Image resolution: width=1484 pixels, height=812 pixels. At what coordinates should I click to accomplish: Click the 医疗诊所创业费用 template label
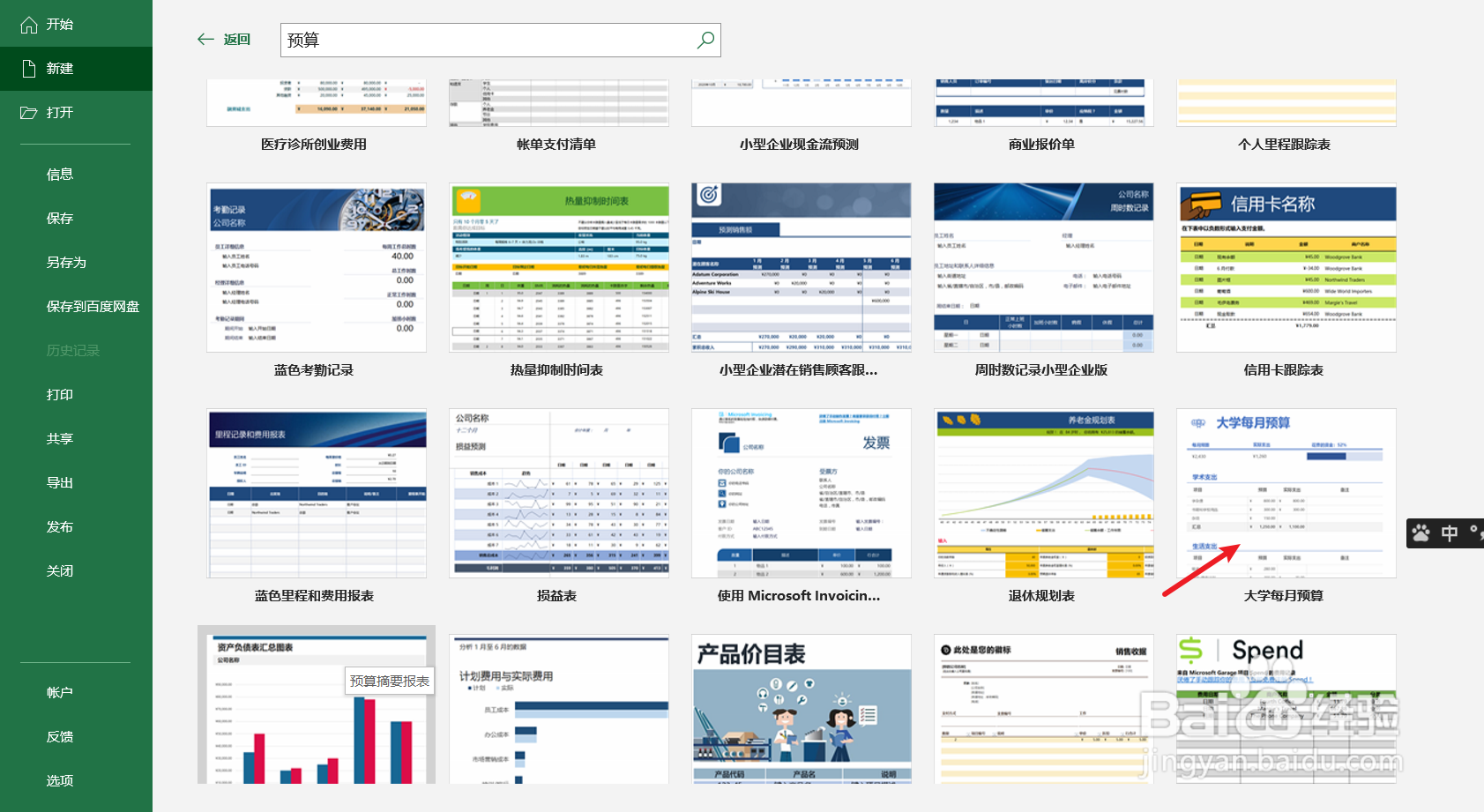coord(314,145)
